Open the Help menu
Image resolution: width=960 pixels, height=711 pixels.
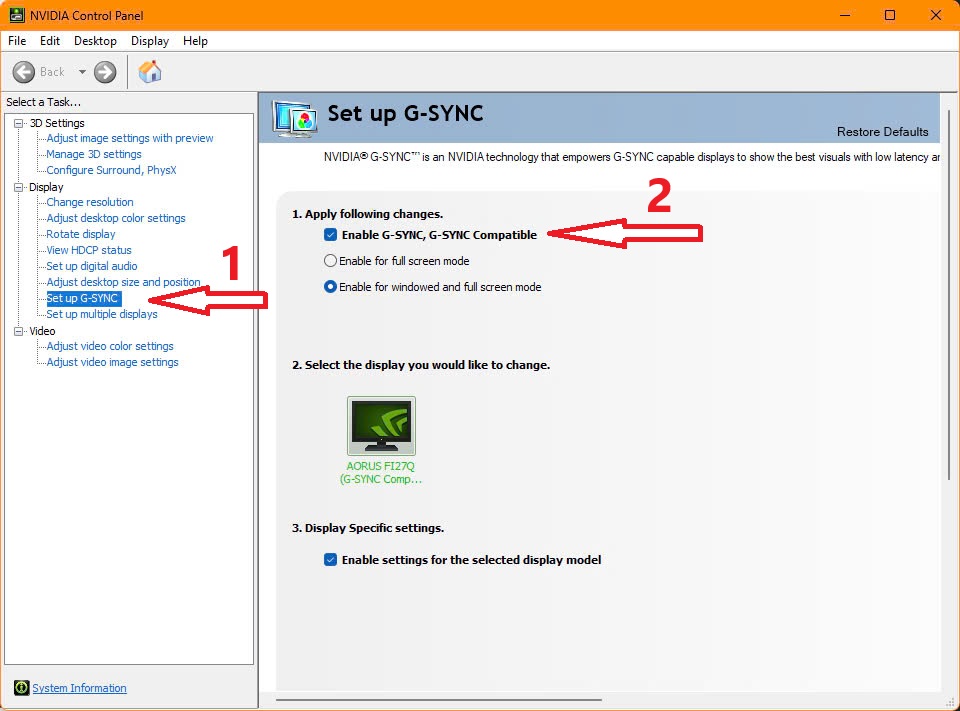195,40
